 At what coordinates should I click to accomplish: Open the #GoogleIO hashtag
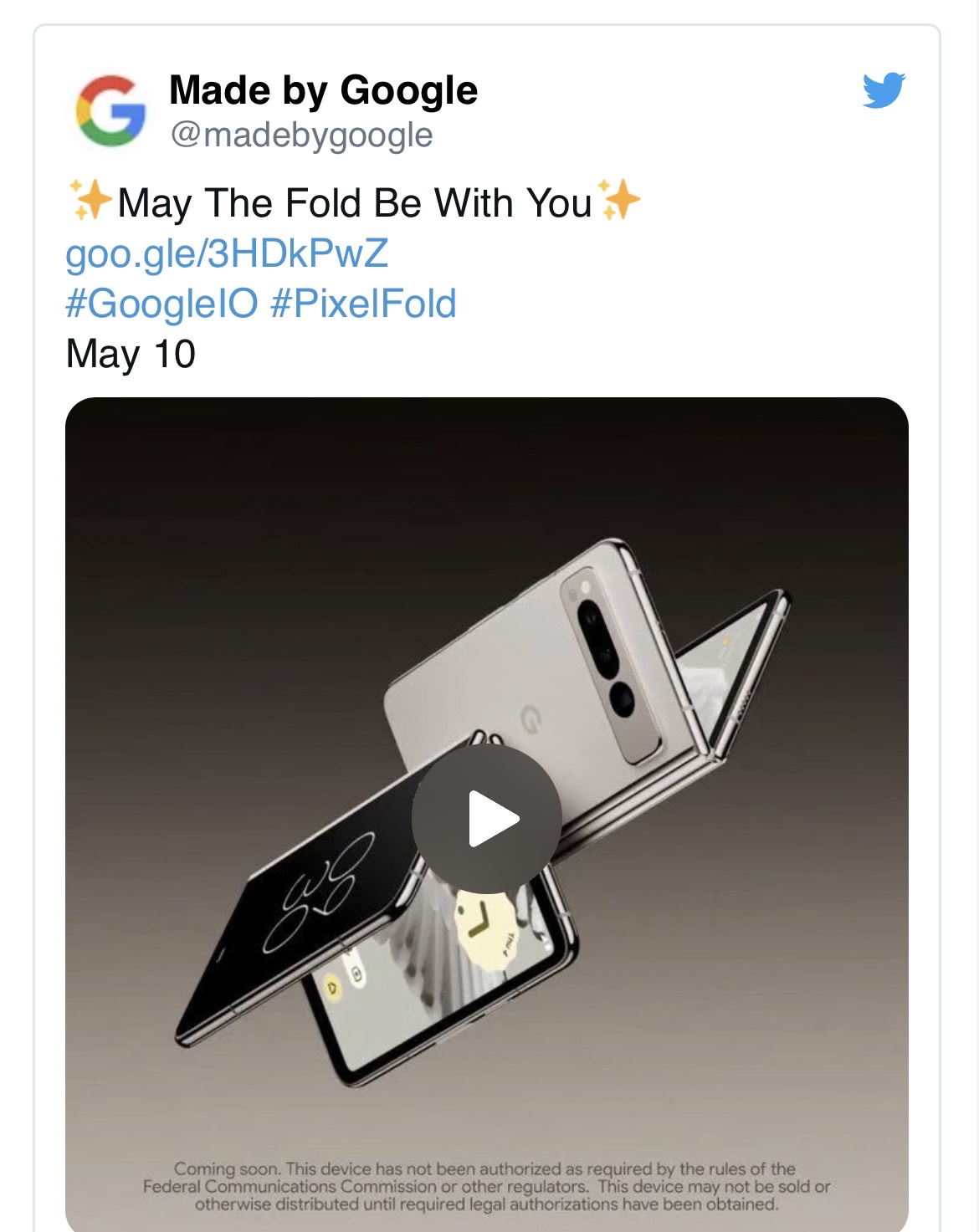[161, 304]
